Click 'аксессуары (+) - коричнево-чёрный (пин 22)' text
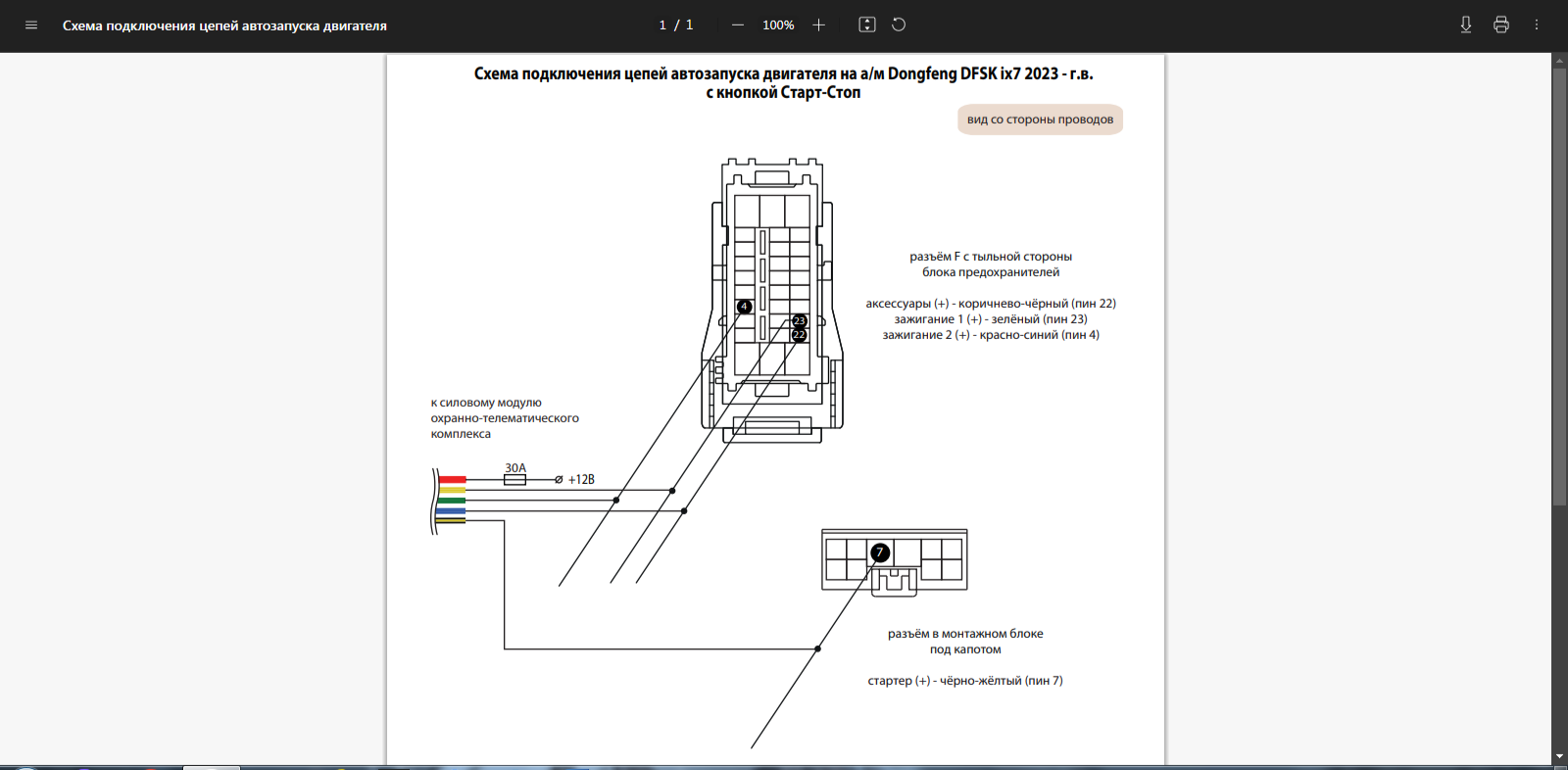The width and height of the screenshot is (1568, 770). click(991, 304)
